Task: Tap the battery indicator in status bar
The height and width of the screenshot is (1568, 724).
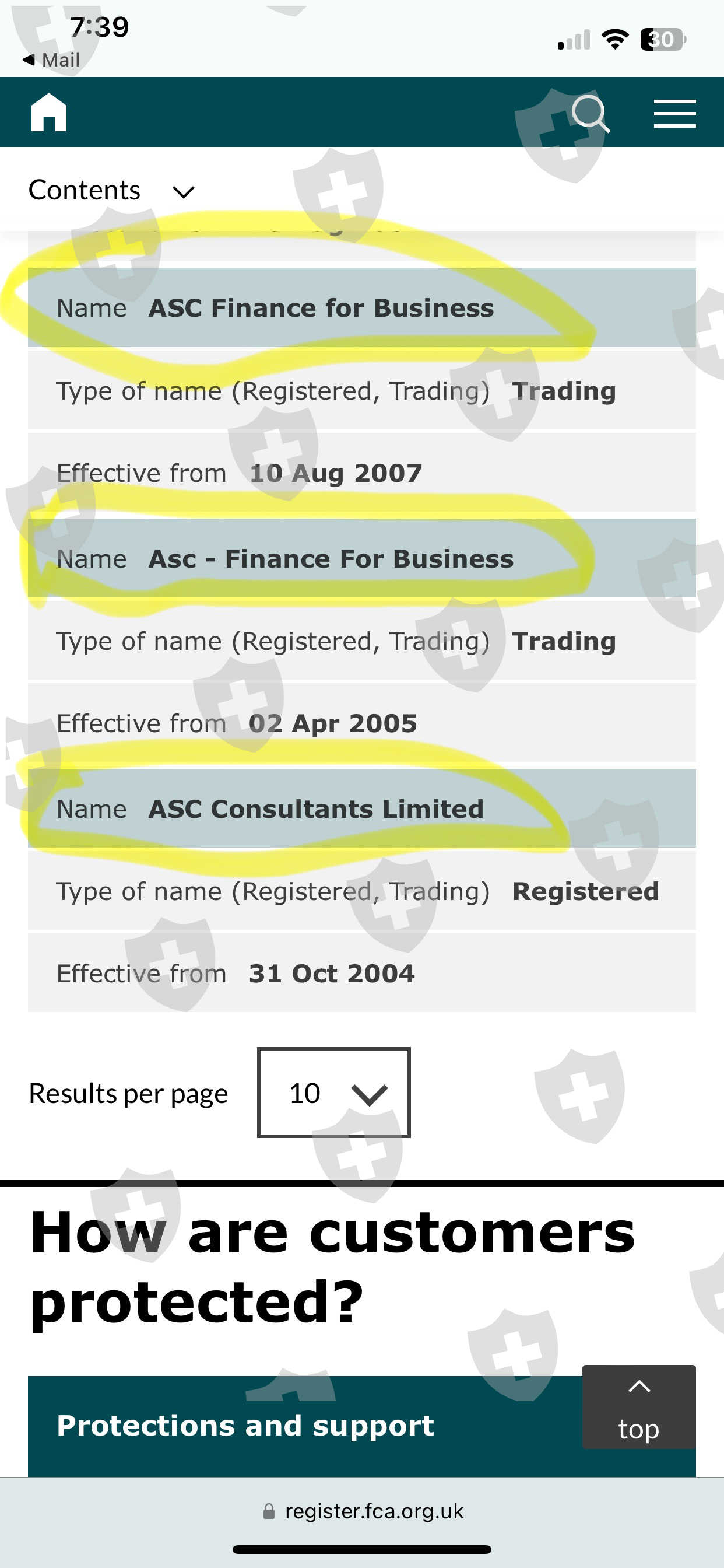Action: coord(662,40)
